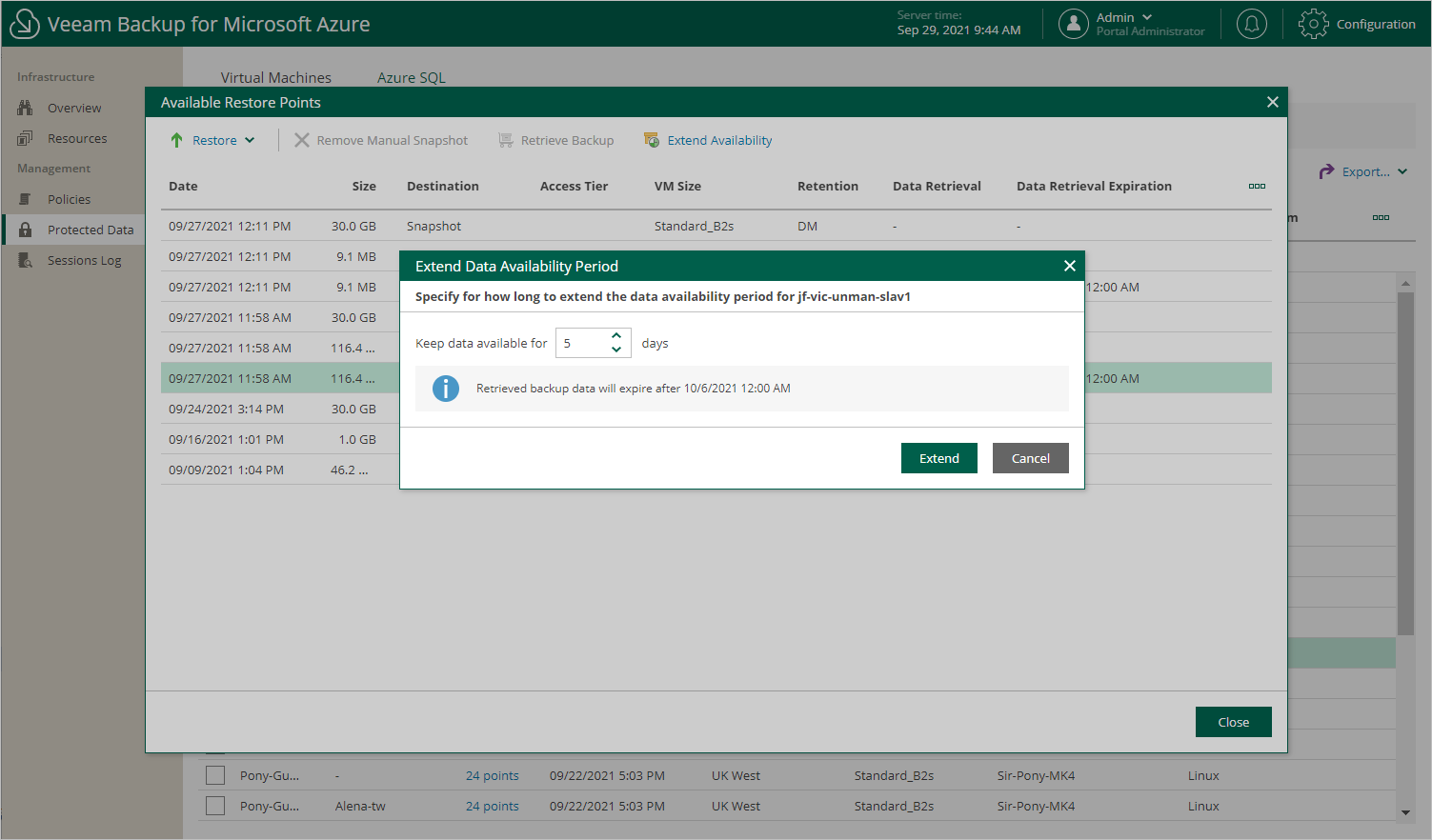Click the Resources icon in sidebar
Screen dimensions: 1432x840
25,138
